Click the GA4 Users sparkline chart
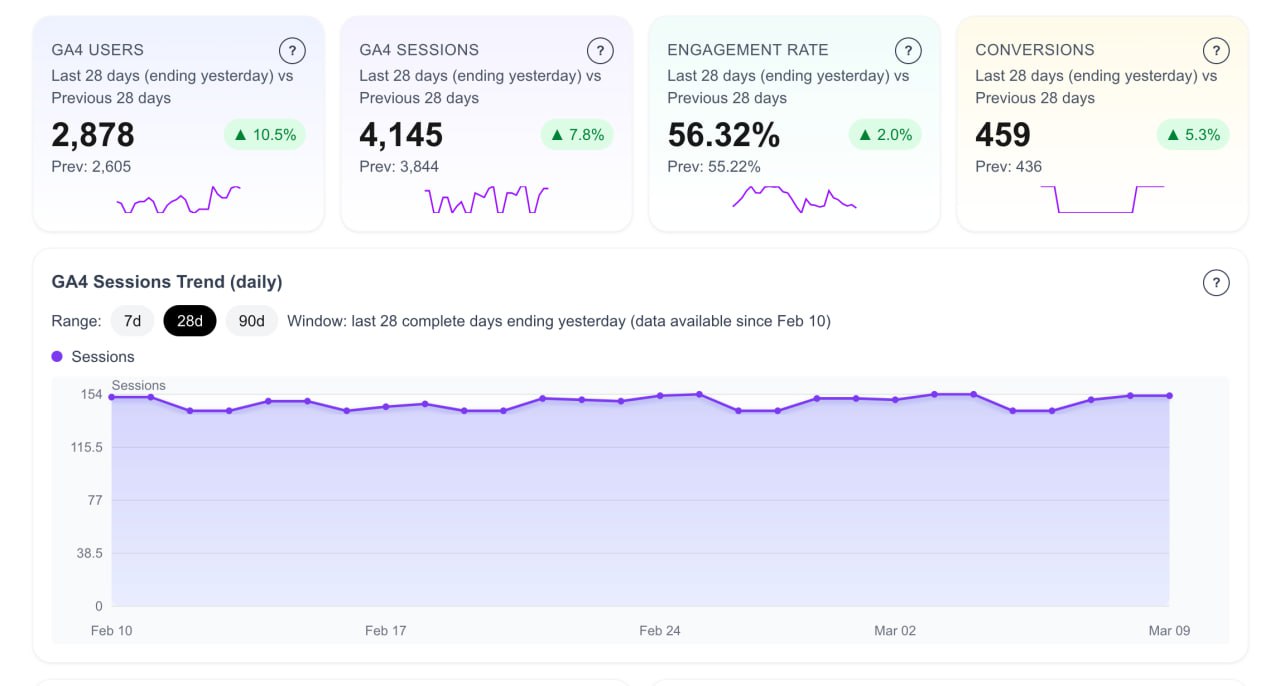This screenshot has height=686, width=1280. coord(178,198)
